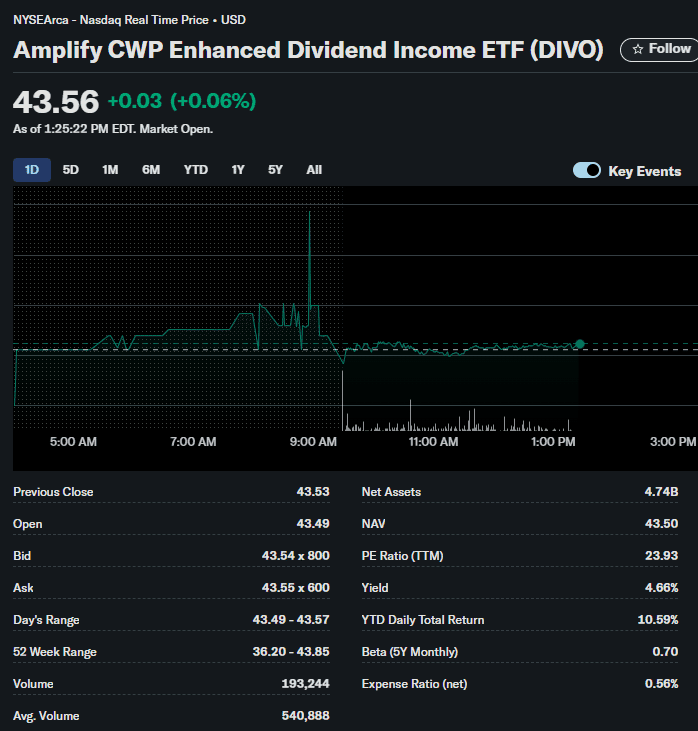
Task: Switch to the 5D chart range
Action: tap(71, 170)
